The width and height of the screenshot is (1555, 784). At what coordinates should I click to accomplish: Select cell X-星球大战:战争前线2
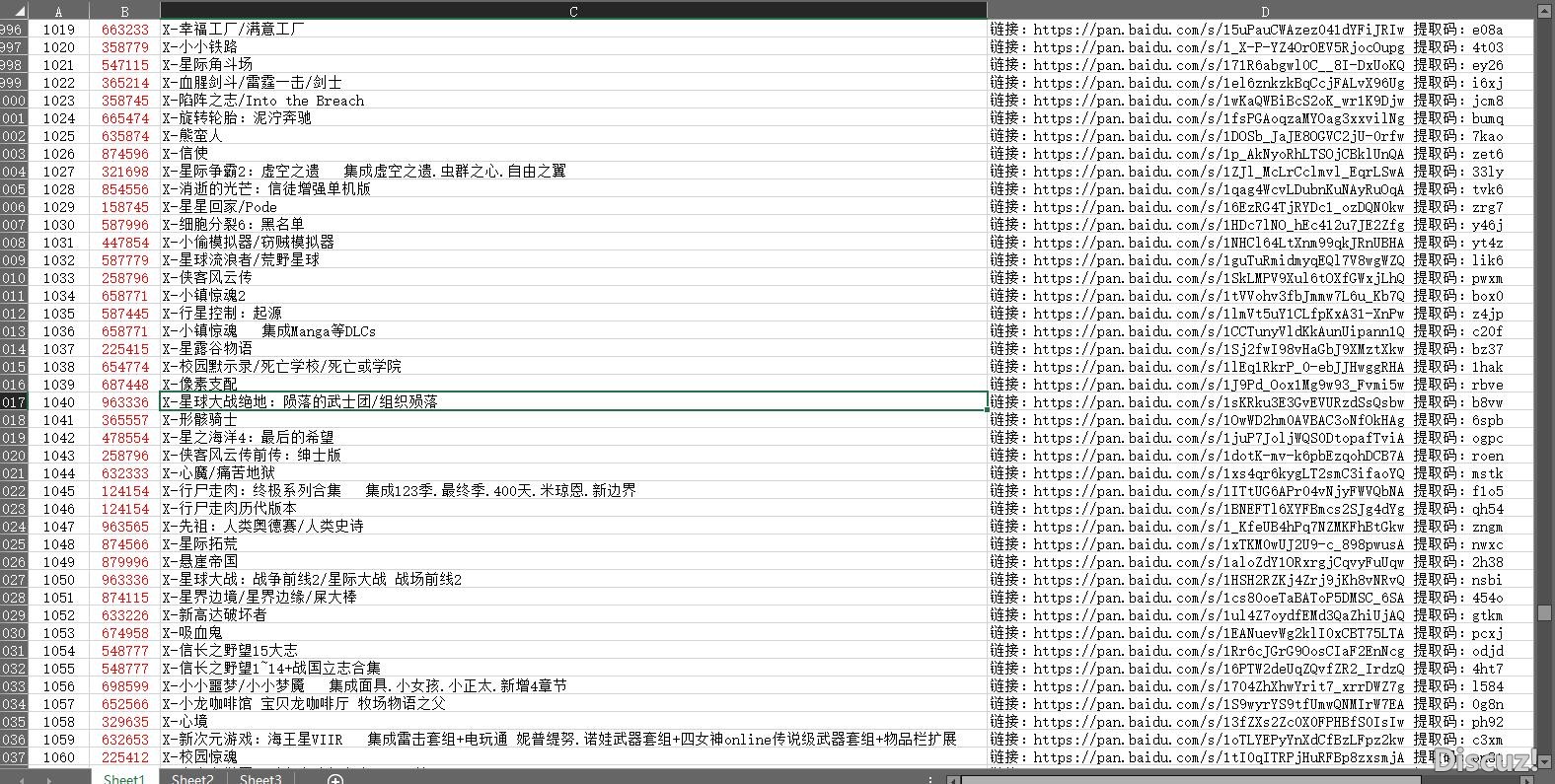pyautogui.click(x=573, y=580)
